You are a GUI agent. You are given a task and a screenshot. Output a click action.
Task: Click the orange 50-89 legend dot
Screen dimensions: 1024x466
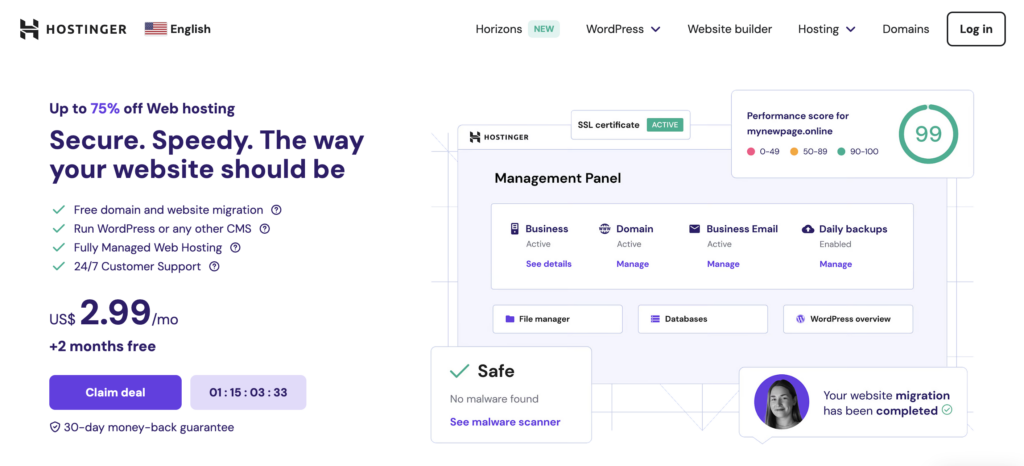[x=794, y=151]
